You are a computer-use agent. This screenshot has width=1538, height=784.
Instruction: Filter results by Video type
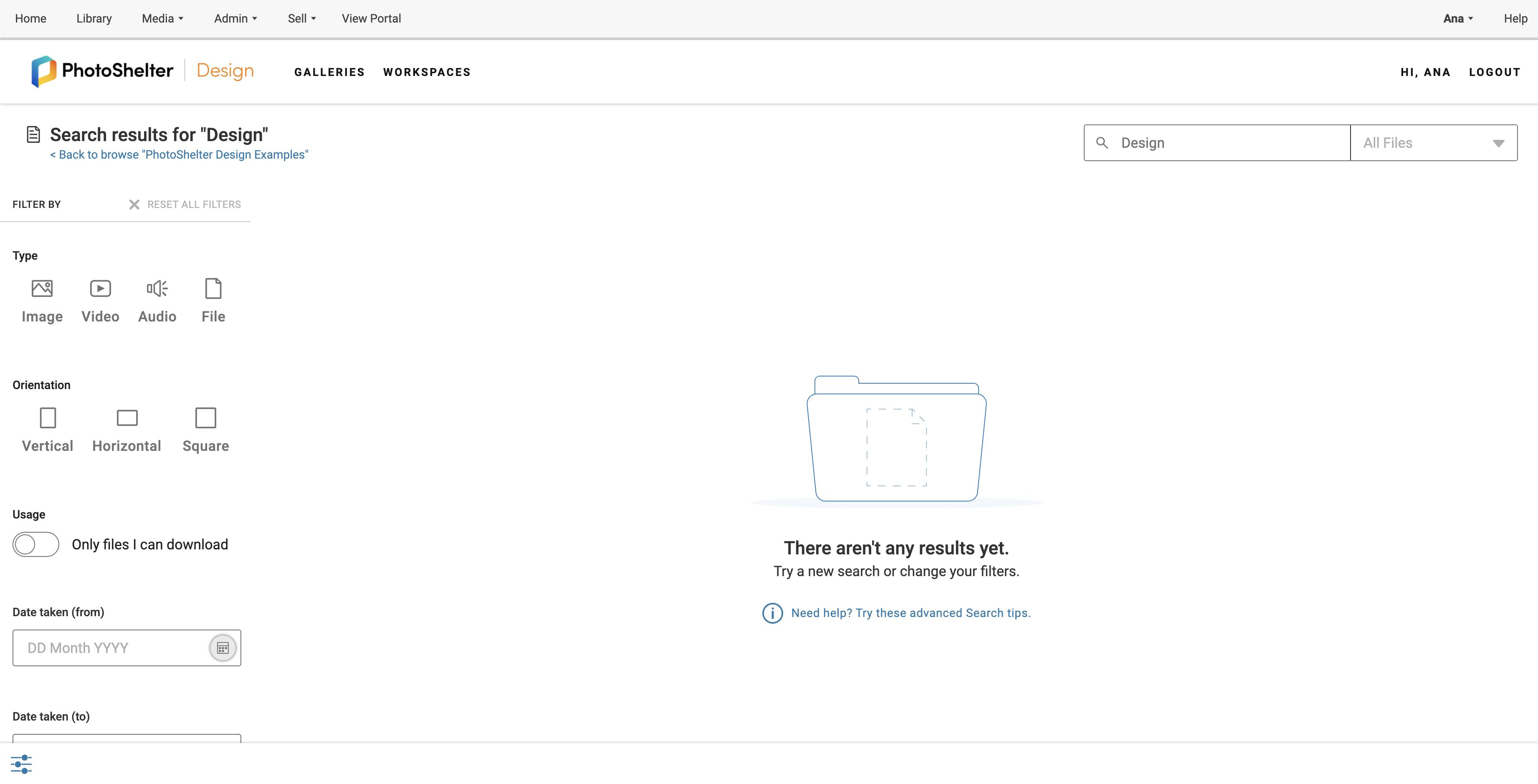pos(100,289)
